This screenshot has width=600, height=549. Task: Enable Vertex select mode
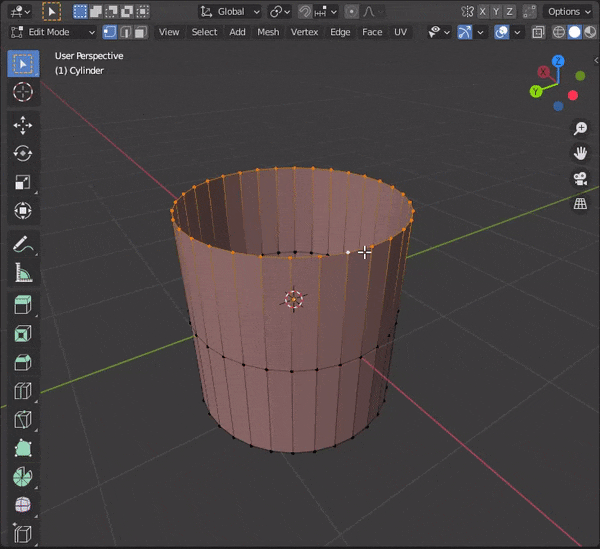point(109,32)
